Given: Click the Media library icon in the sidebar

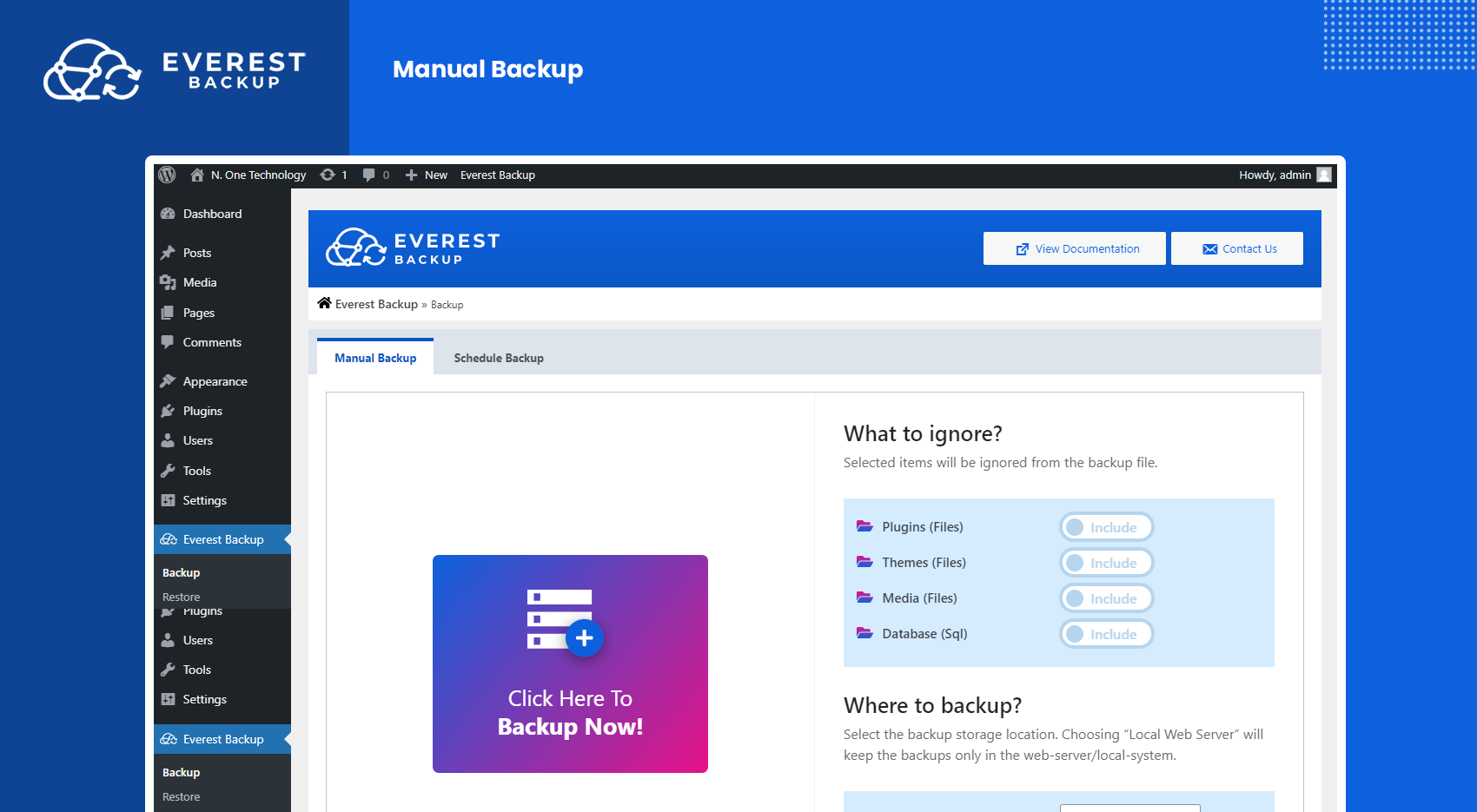Looking at the screenshot, I should [x=168, y=282].
